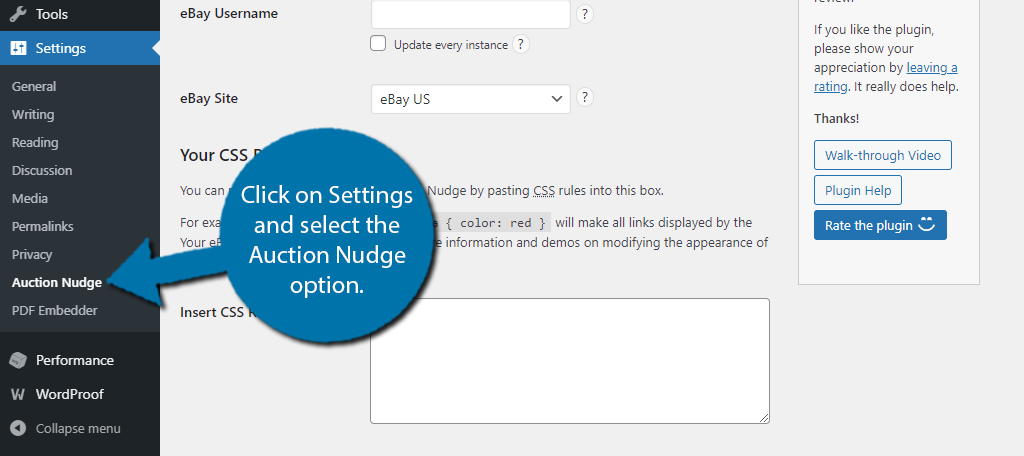Click into the eBay Username field
Screen dimensions: 1024x456
(471, 14)
